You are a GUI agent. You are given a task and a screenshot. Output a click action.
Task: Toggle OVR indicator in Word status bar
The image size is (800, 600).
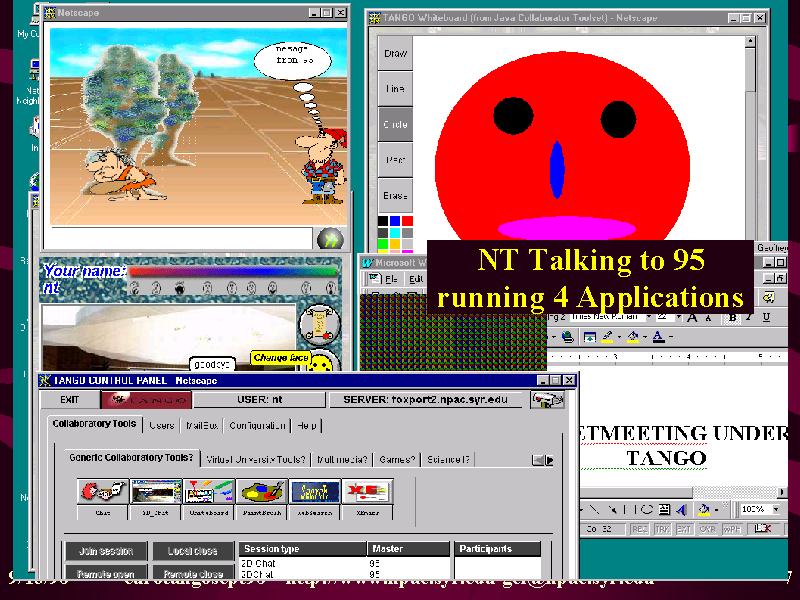coord(707,529)
